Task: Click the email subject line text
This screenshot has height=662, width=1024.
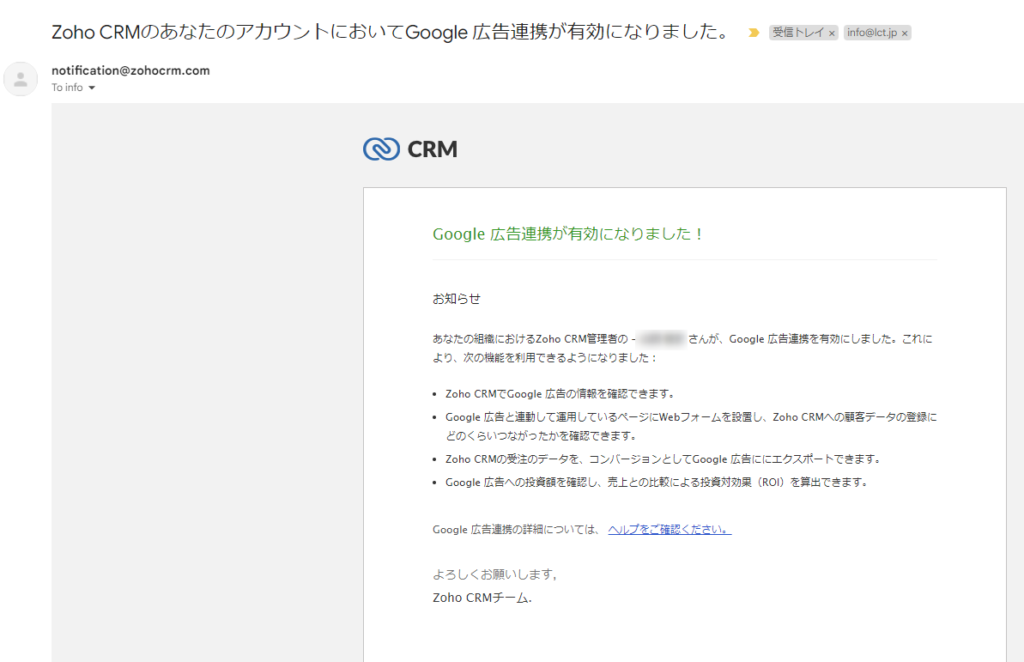Action: (391, 31)
